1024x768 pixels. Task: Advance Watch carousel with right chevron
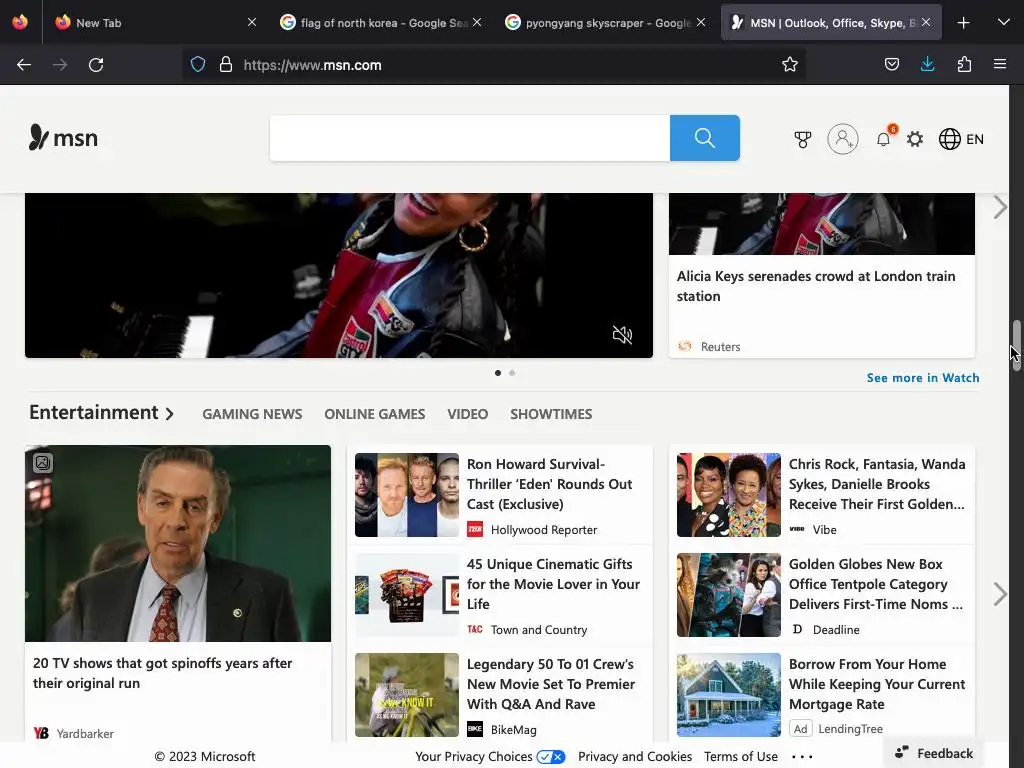[1000, 207]
